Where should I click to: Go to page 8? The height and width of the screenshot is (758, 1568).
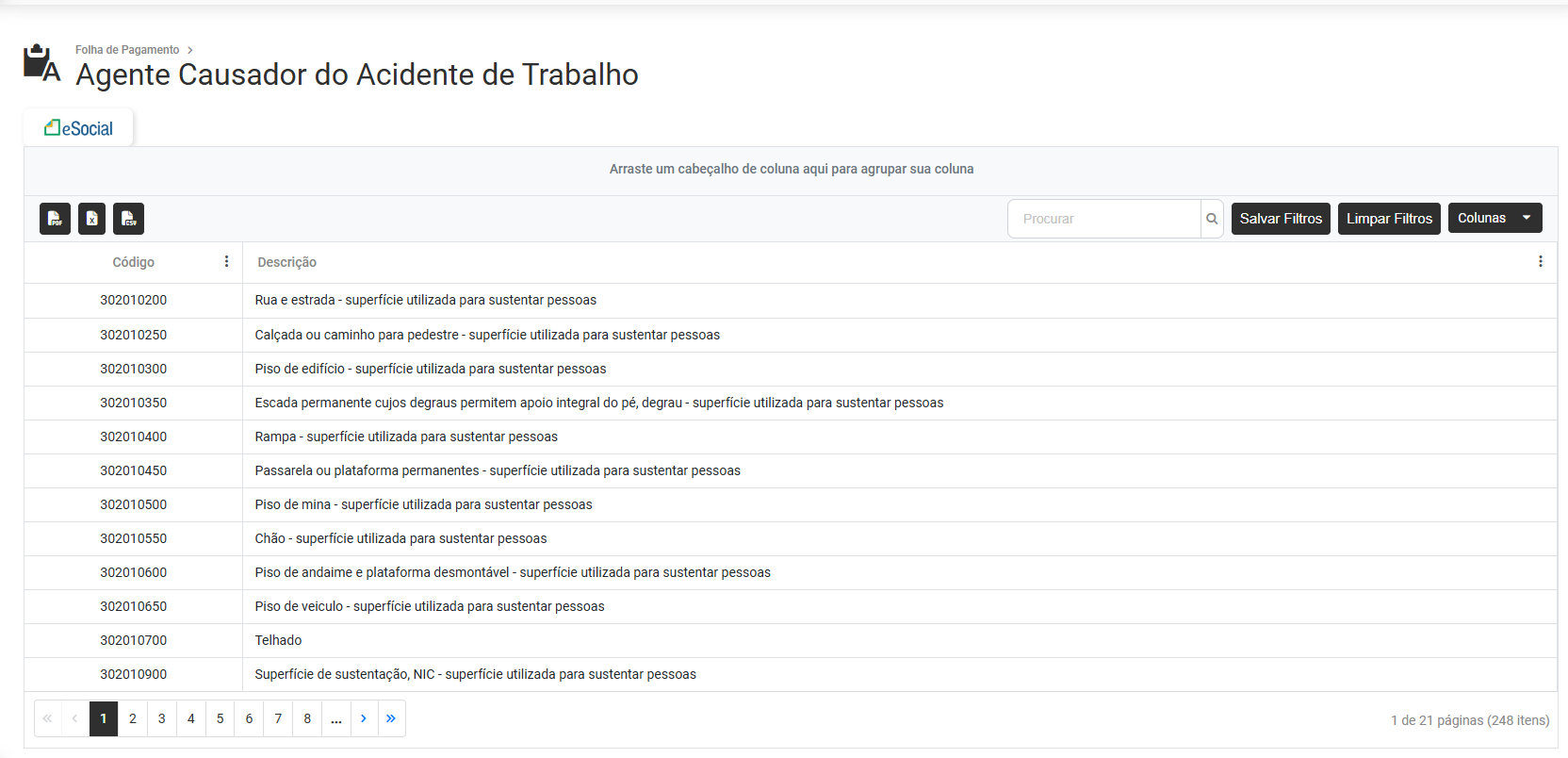coord(307,718)
